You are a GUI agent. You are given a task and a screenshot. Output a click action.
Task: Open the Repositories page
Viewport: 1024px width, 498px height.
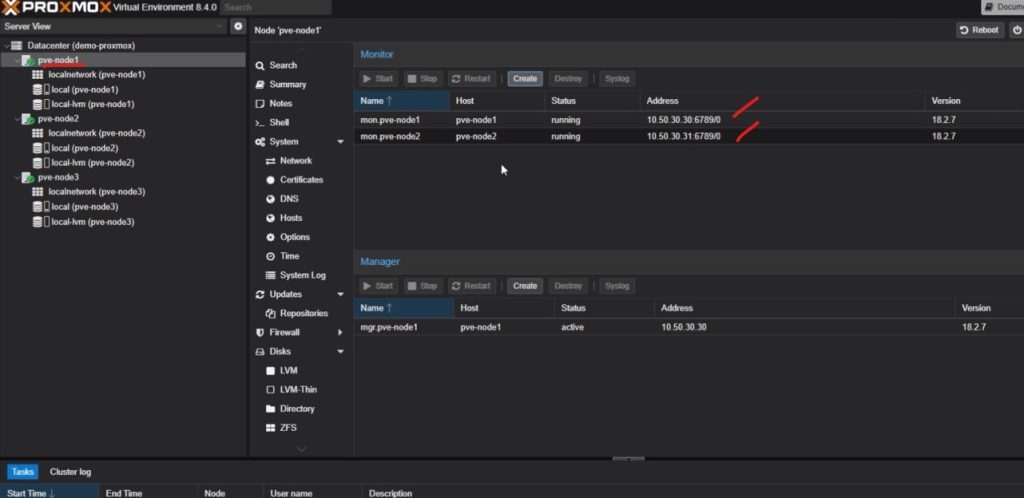pyautogui.click(x=304, y=313)
